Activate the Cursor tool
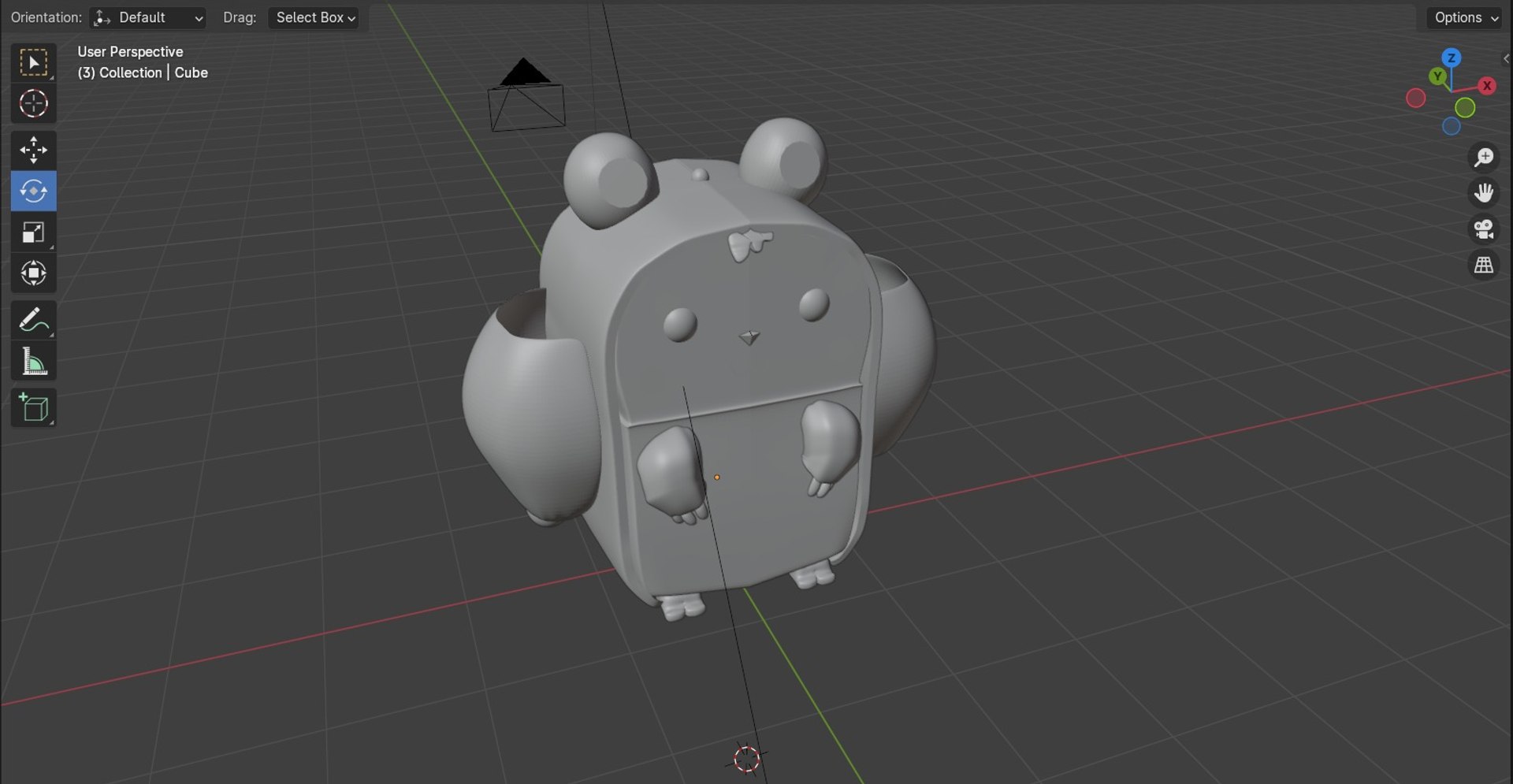This screenshot has height=784, width=1513. coord(33,103)
